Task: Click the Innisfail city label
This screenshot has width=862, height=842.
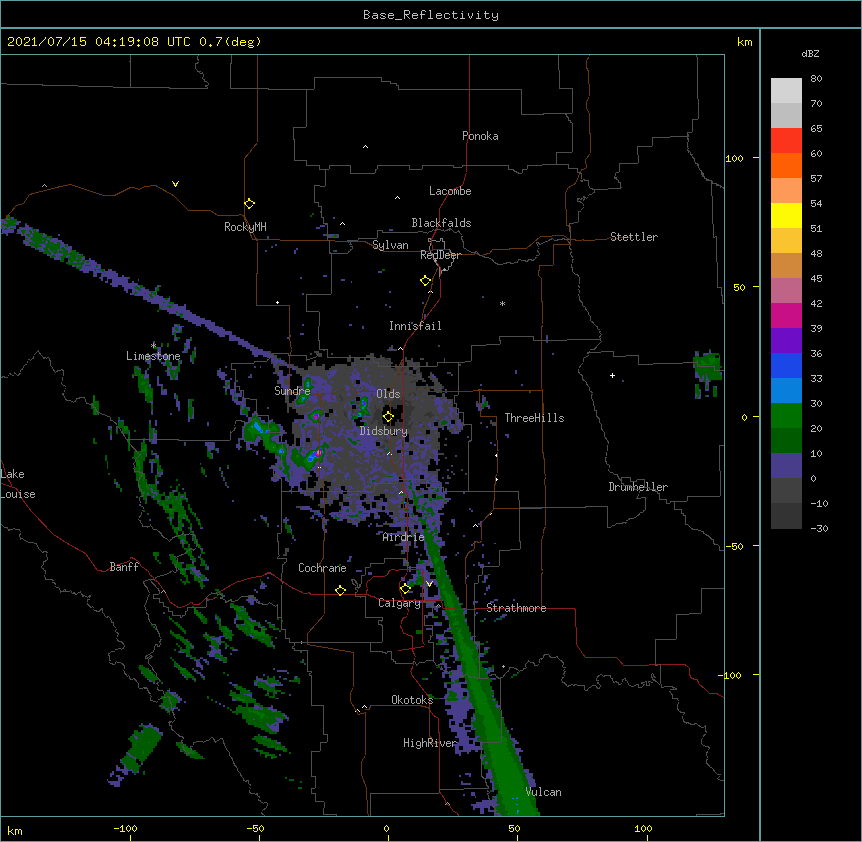Action: [x=415, y=326]
